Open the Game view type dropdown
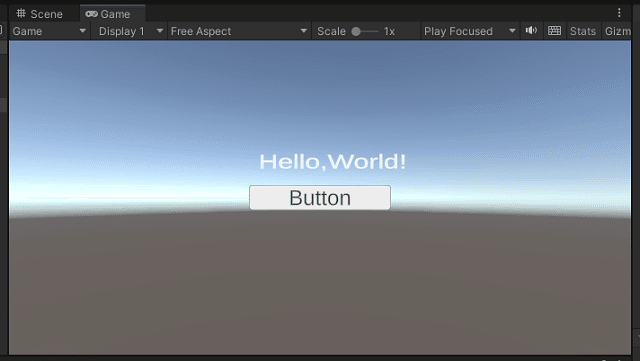This screenshot has height=361, width=640. [49, 31]
